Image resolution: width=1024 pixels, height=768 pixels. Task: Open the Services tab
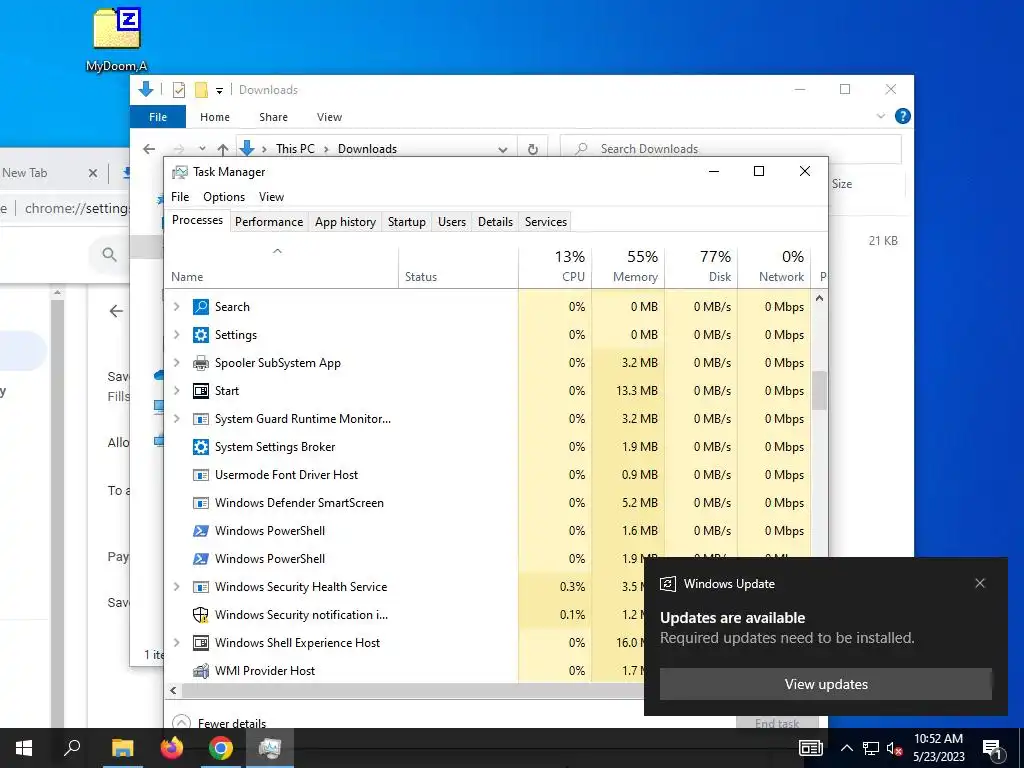tap(546, 221)
